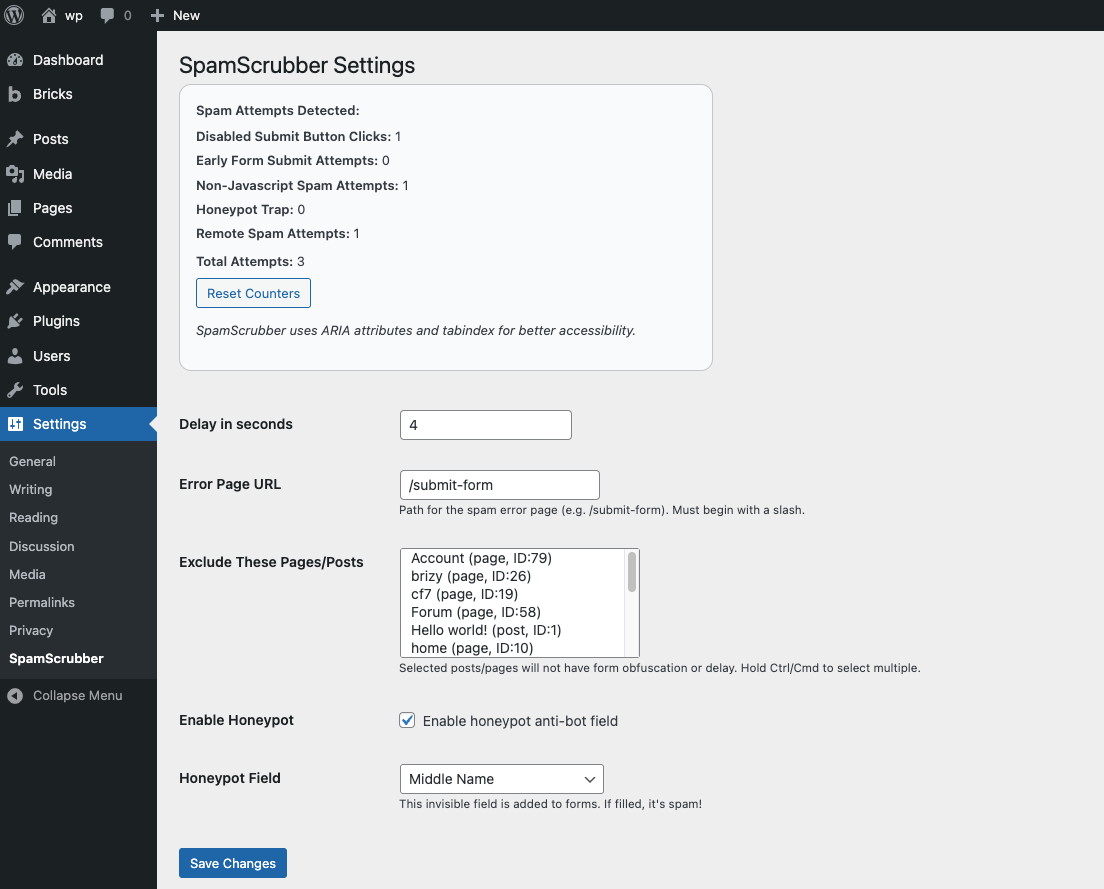Navigate to the Discussion settings
Image resolution: width=1104 pixels, height=889 pixels.
coord(41,546)
